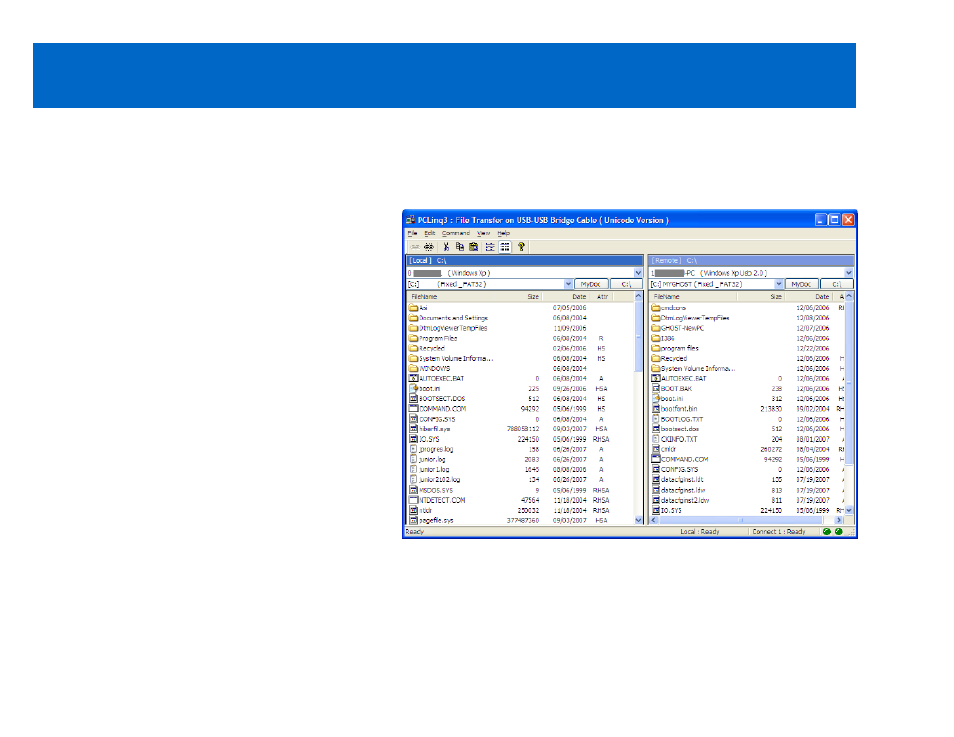The height and width of the screenshot is (737, 954).
Task: Click the local MyDoc button
Action: pos(591,284)
